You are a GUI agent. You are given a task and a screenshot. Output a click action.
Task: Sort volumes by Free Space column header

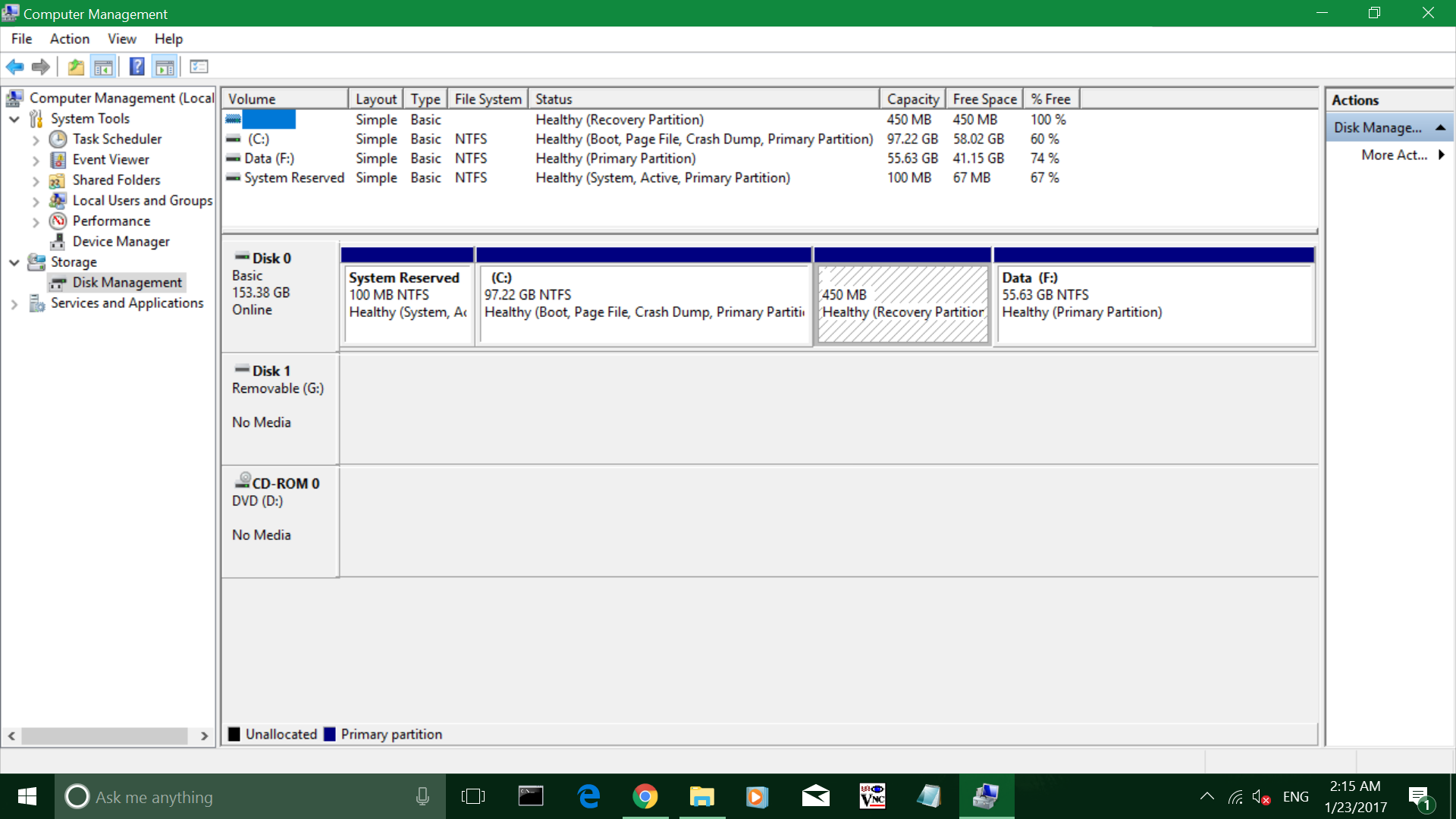(984, 99)
